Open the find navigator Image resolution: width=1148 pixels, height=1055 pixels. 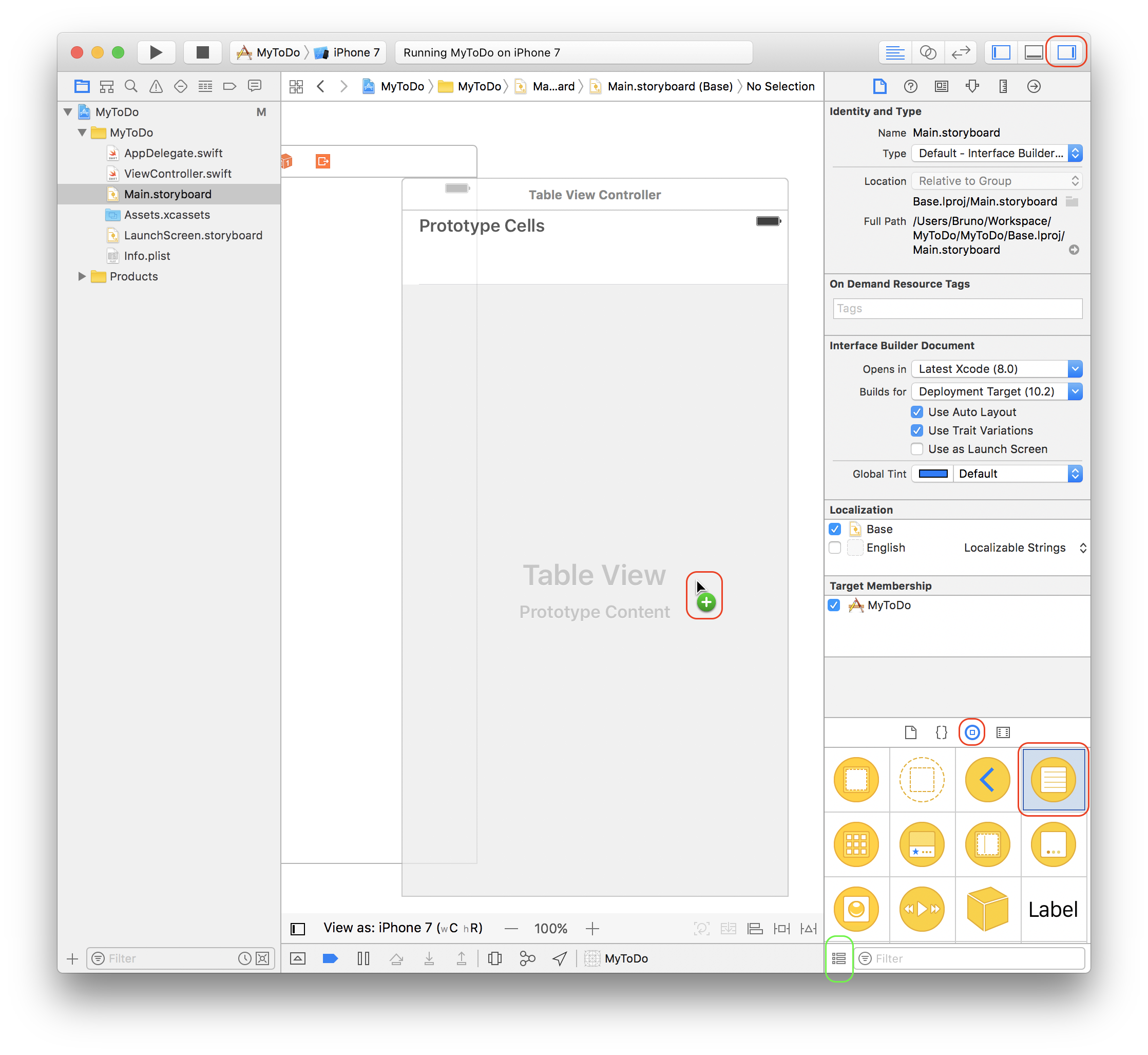[131, 86]
